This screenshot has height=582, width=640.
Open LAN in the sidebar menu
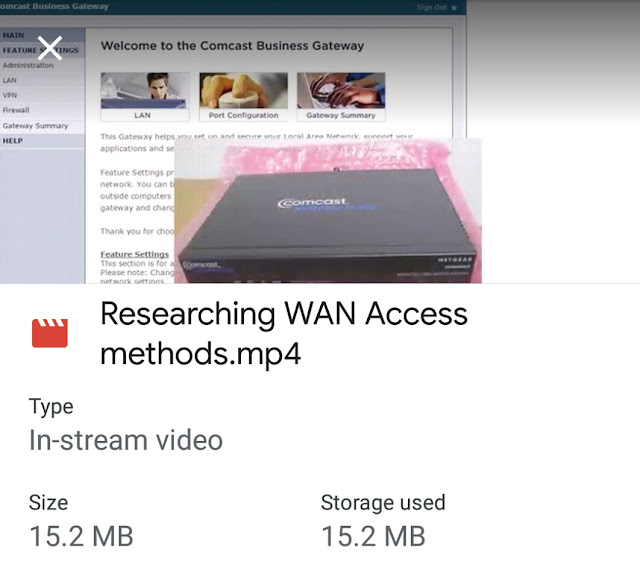click(9, 80)
